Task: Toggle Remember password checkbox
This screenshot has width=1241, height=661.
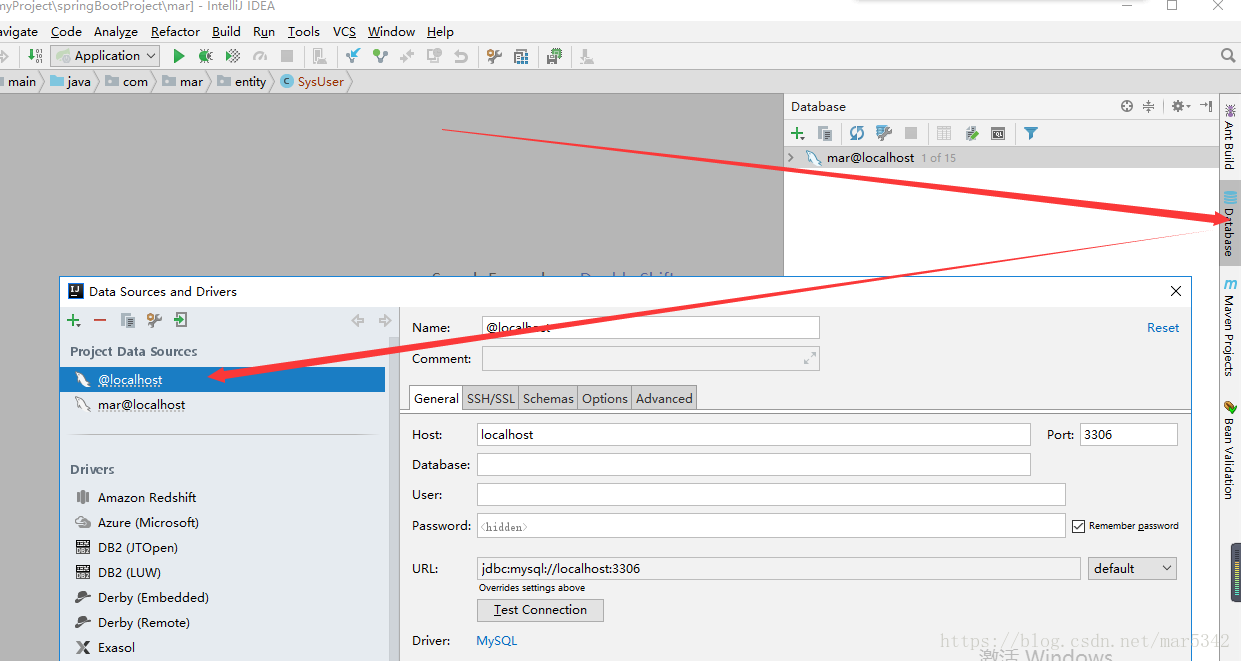Action: point(1078,526)
